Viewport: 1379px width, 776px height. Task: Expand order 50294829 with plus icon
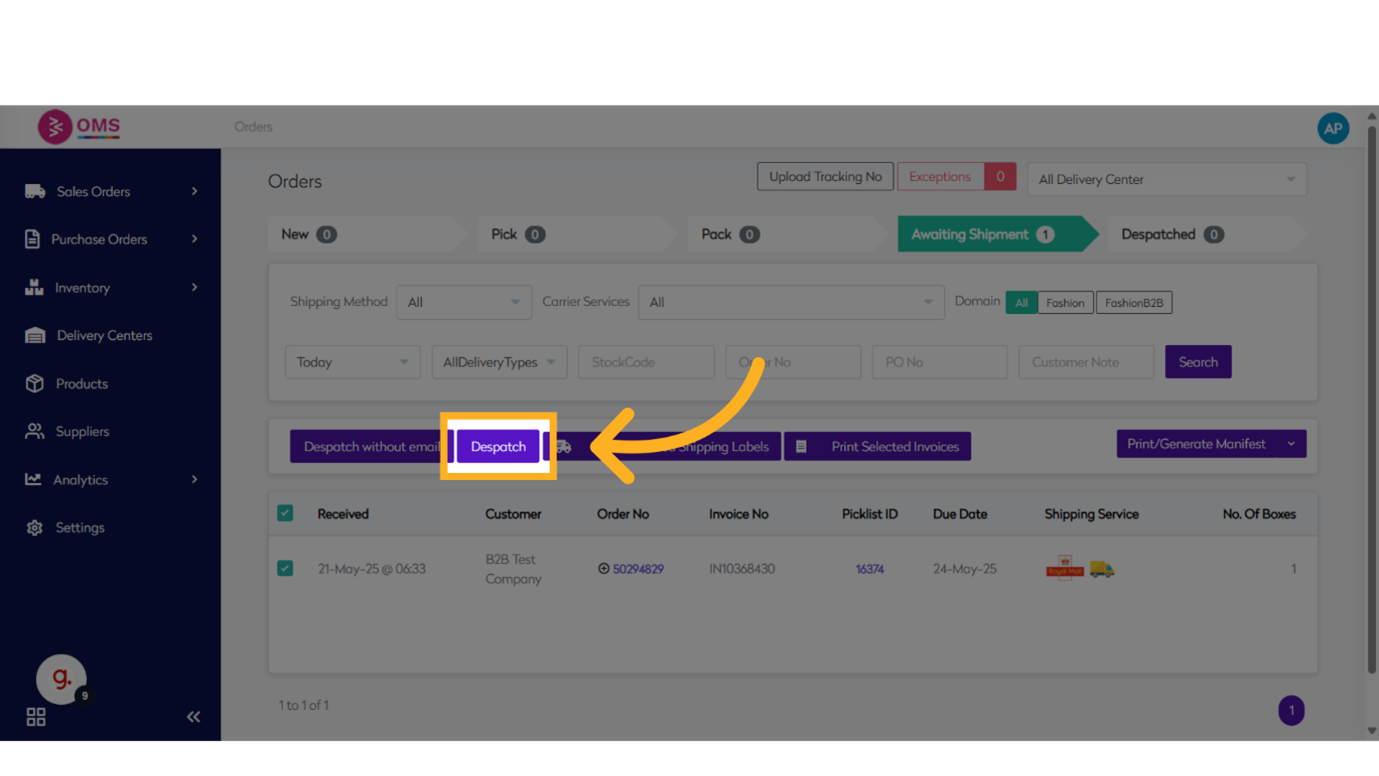[603, 569]
